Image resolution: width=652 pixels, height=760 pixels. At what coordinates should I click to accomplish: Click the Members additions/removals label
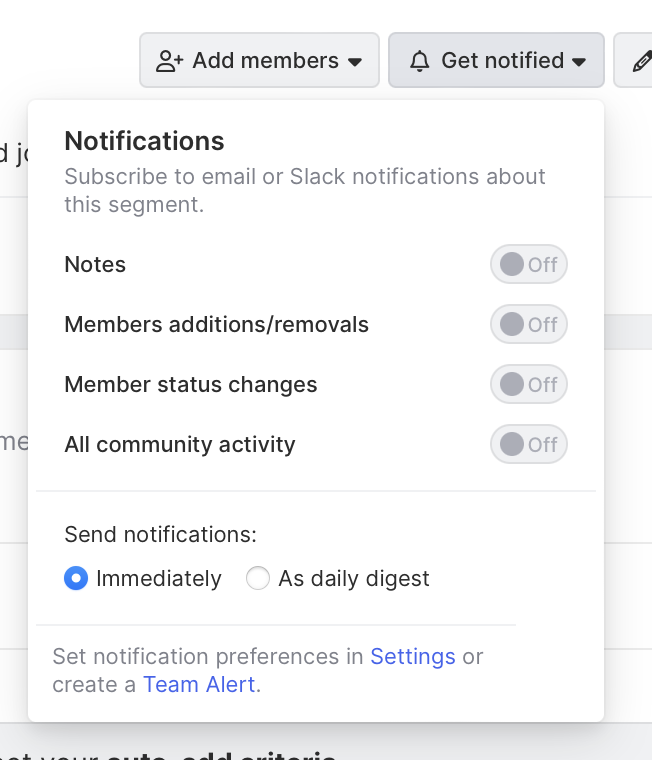click(x=216, y=325)
